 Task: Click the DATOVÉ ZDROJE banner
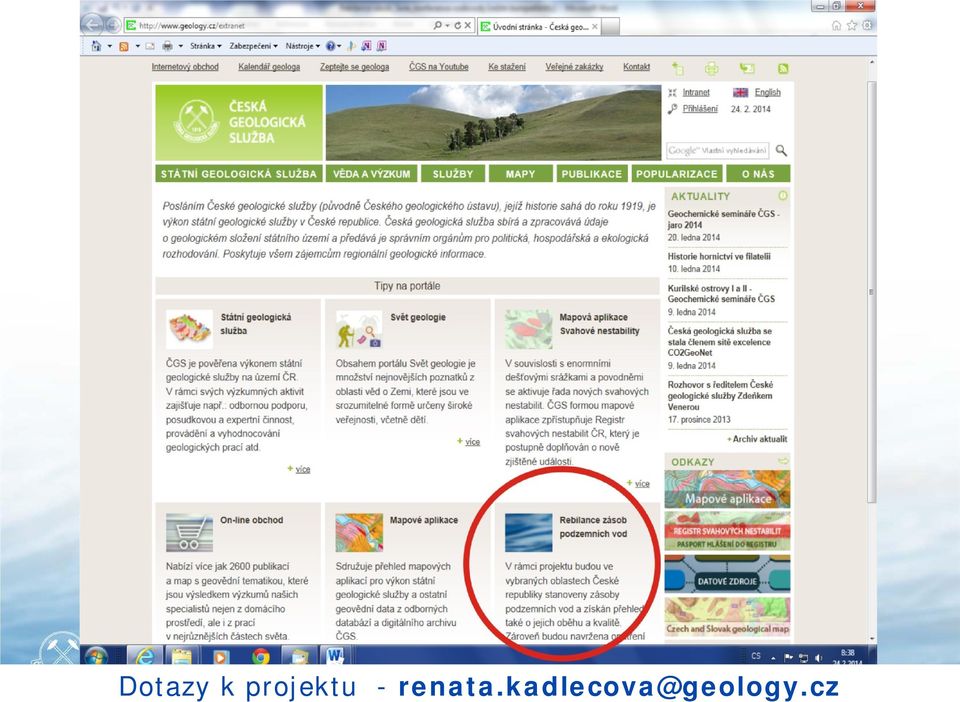point(727,575)
